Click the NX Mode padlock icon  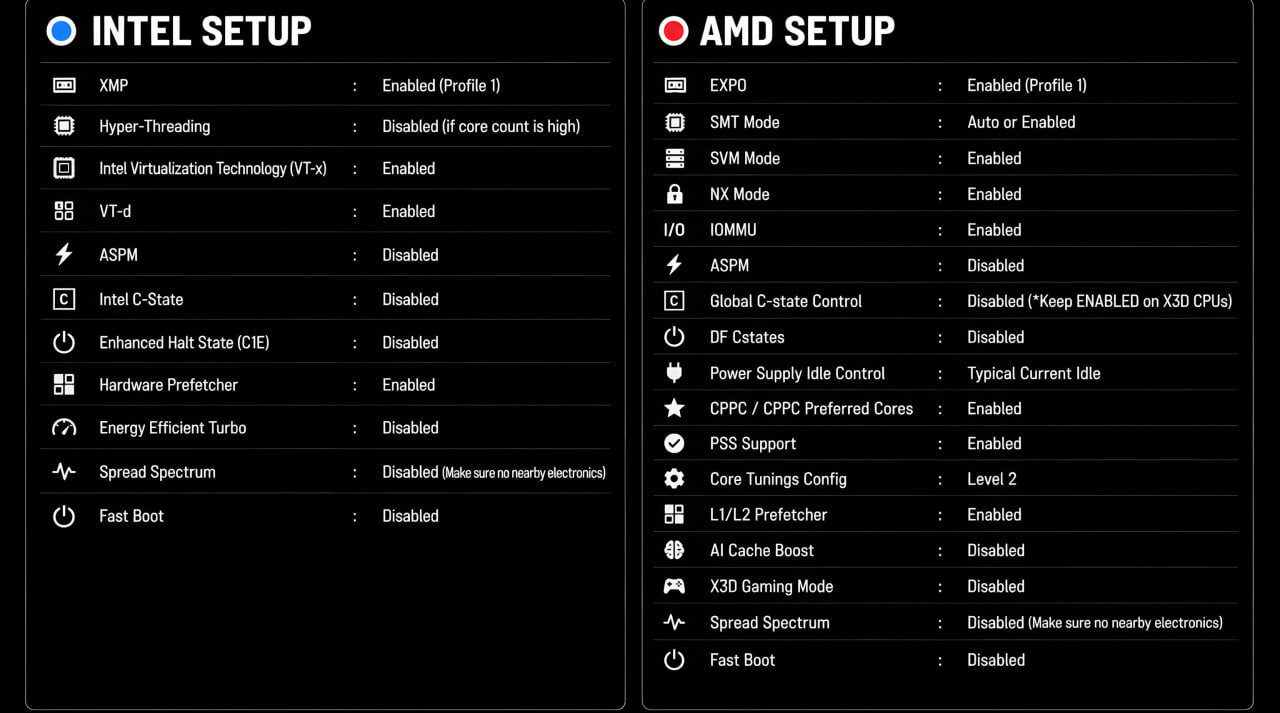coord(674,194)
